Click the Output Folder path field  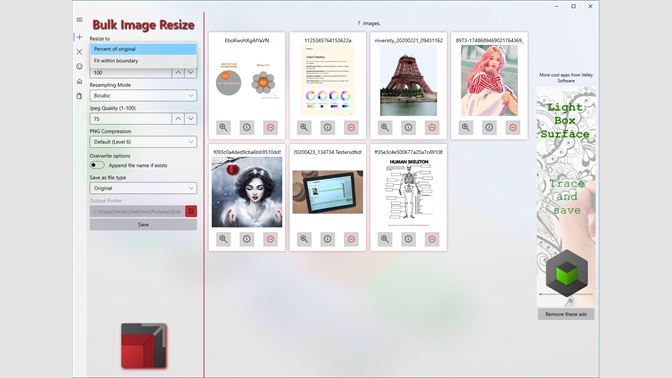point(137,211)
